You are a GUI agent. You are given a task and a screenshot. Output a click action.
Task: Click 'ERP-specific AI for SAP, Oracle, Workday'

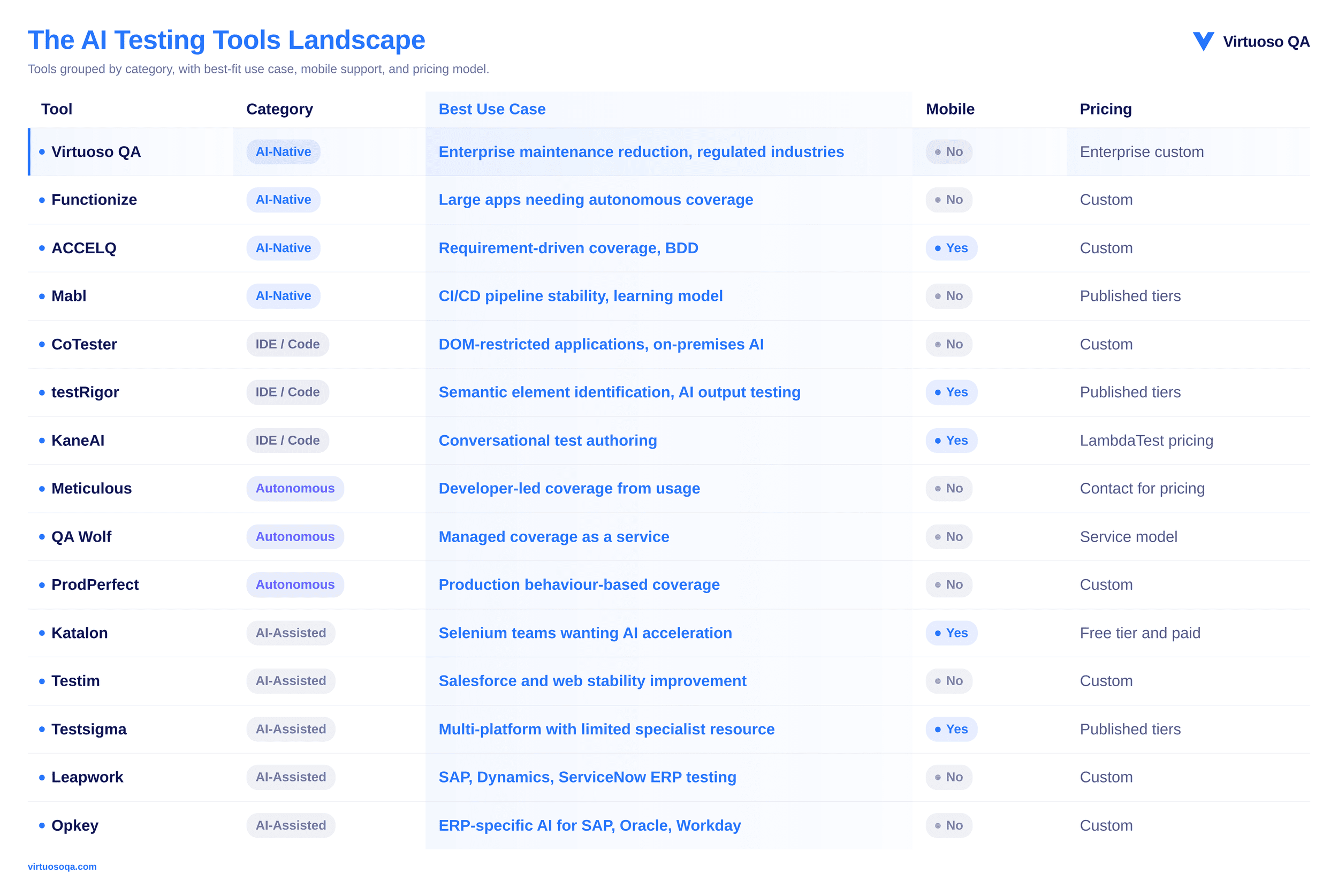pyautogui.click(x=590, y=826)
